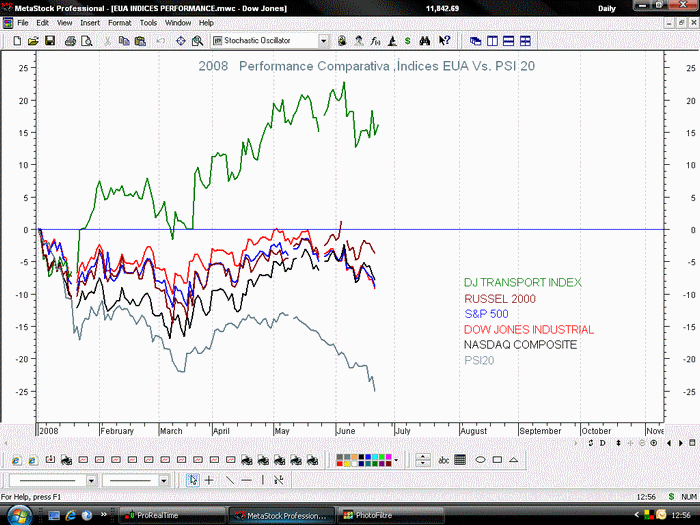Show hidden tray icons arrow
This screenshot has width=700, height=525.
(x=637, y=515)
